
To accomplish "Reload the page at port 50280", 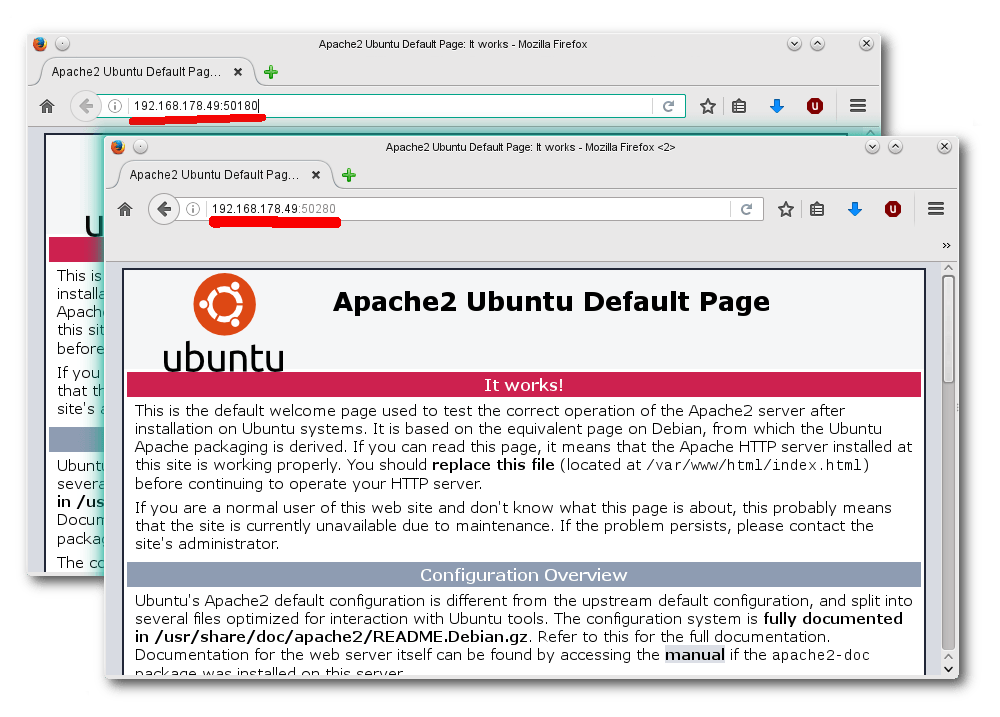I will pyautogui.click(x=746, y=209).
